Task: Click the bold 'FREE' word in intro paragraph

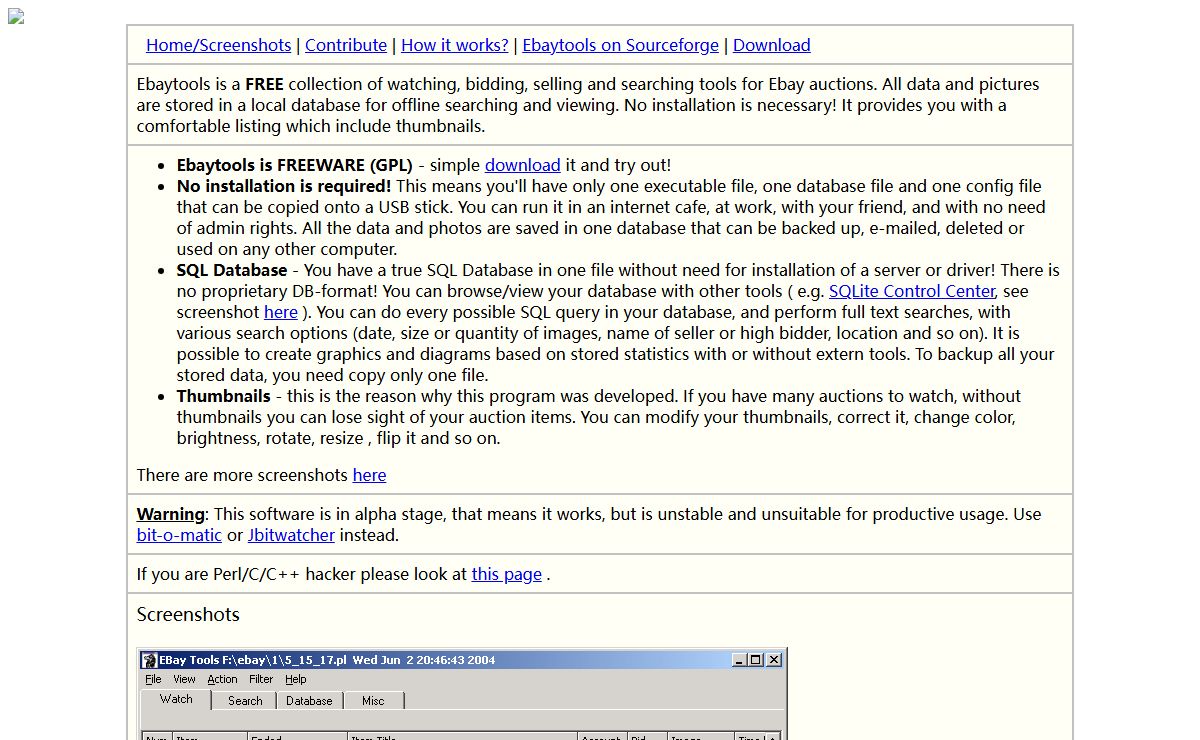Action: coord(264,84)
